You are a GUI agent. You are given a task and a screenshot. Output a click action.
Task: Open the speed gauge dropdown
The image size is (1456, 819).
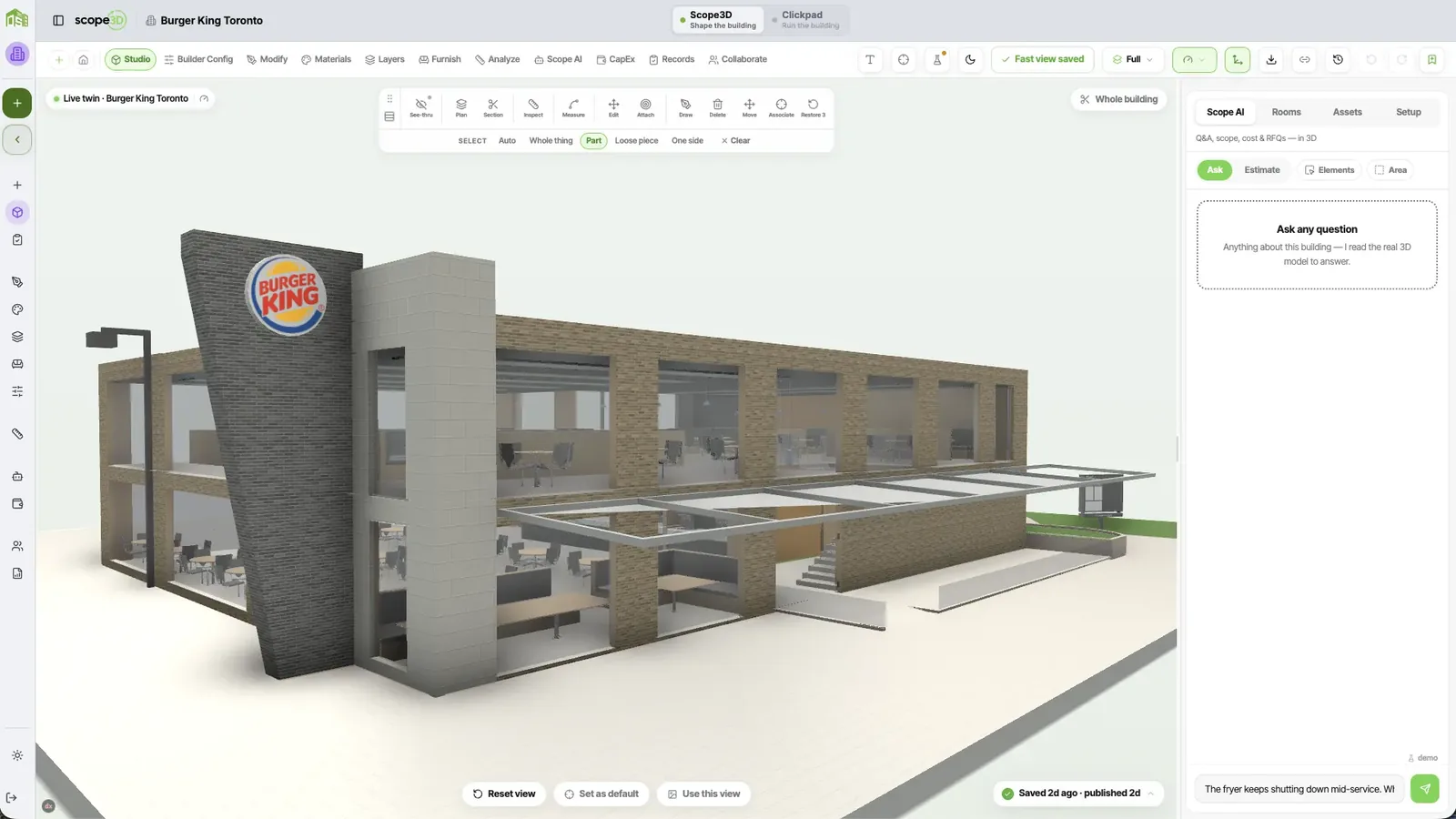coord(1194,60)
